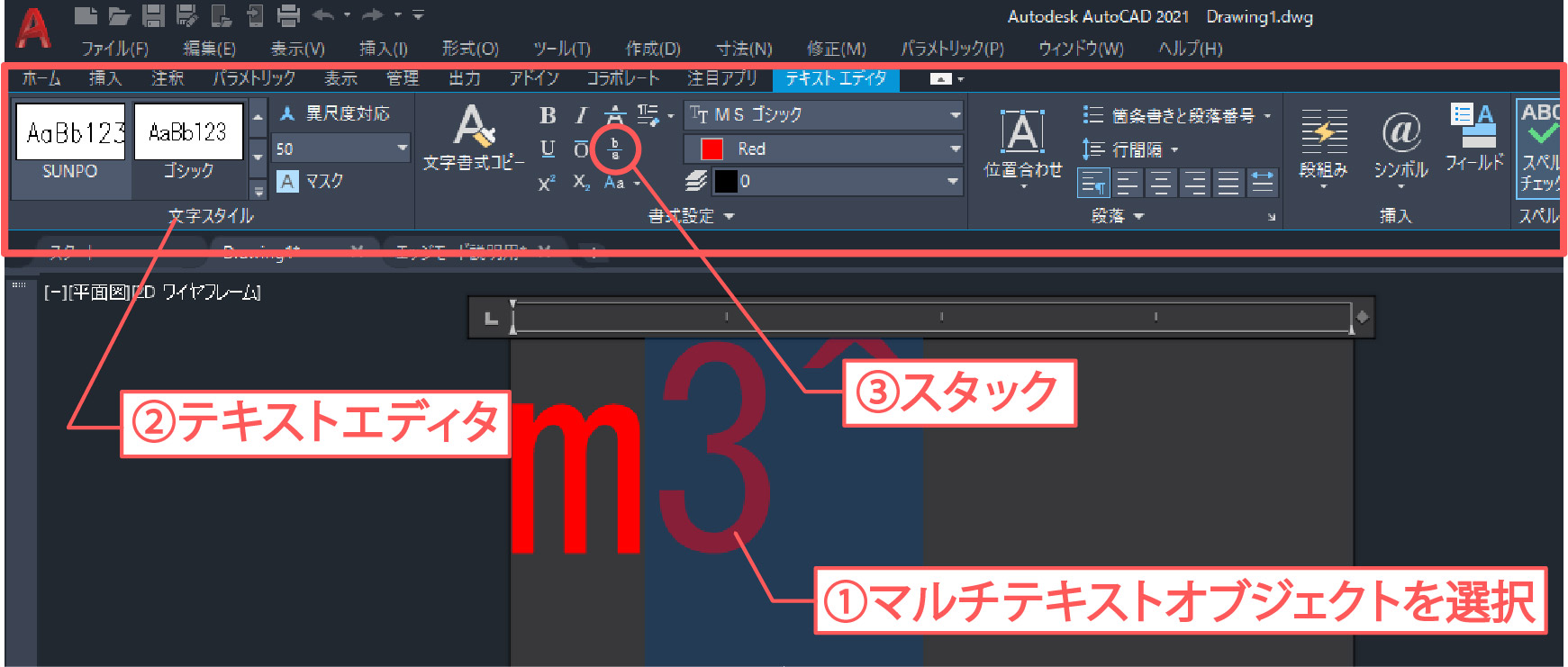Open the Red text color dropdown
Screen dimensions: 1568x667
[x=955, y=149]
